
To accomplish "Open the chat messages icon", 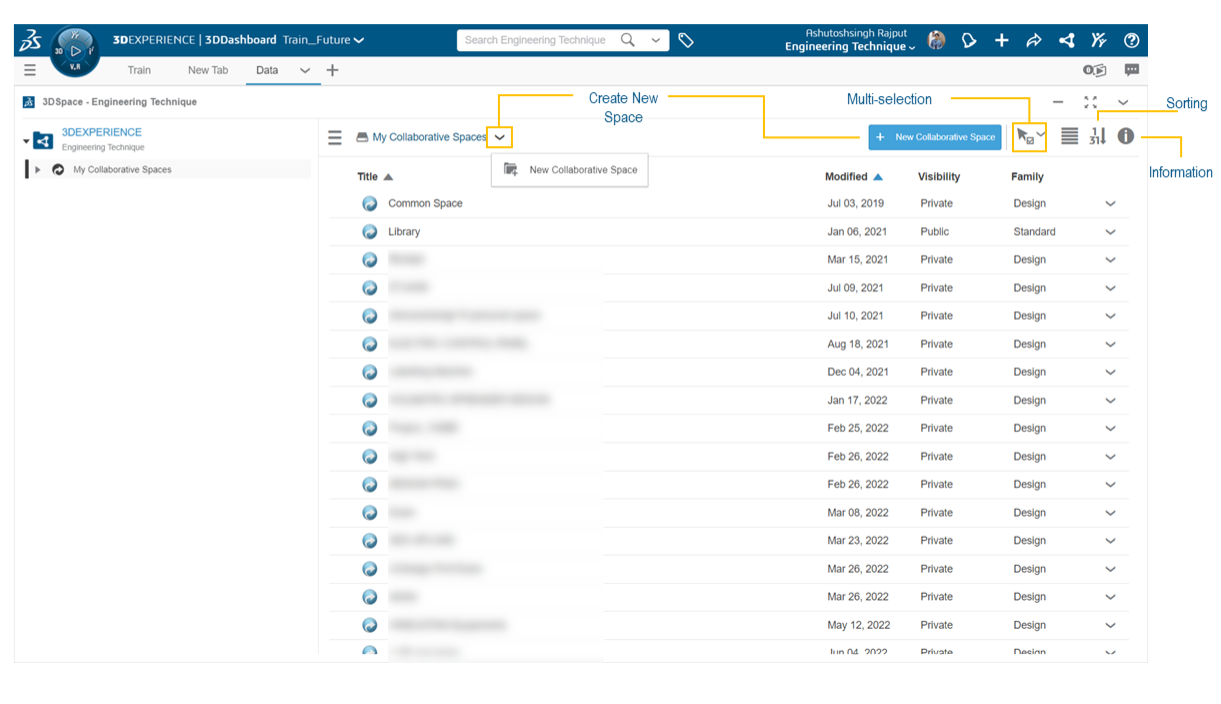I will pos(1131,70).
